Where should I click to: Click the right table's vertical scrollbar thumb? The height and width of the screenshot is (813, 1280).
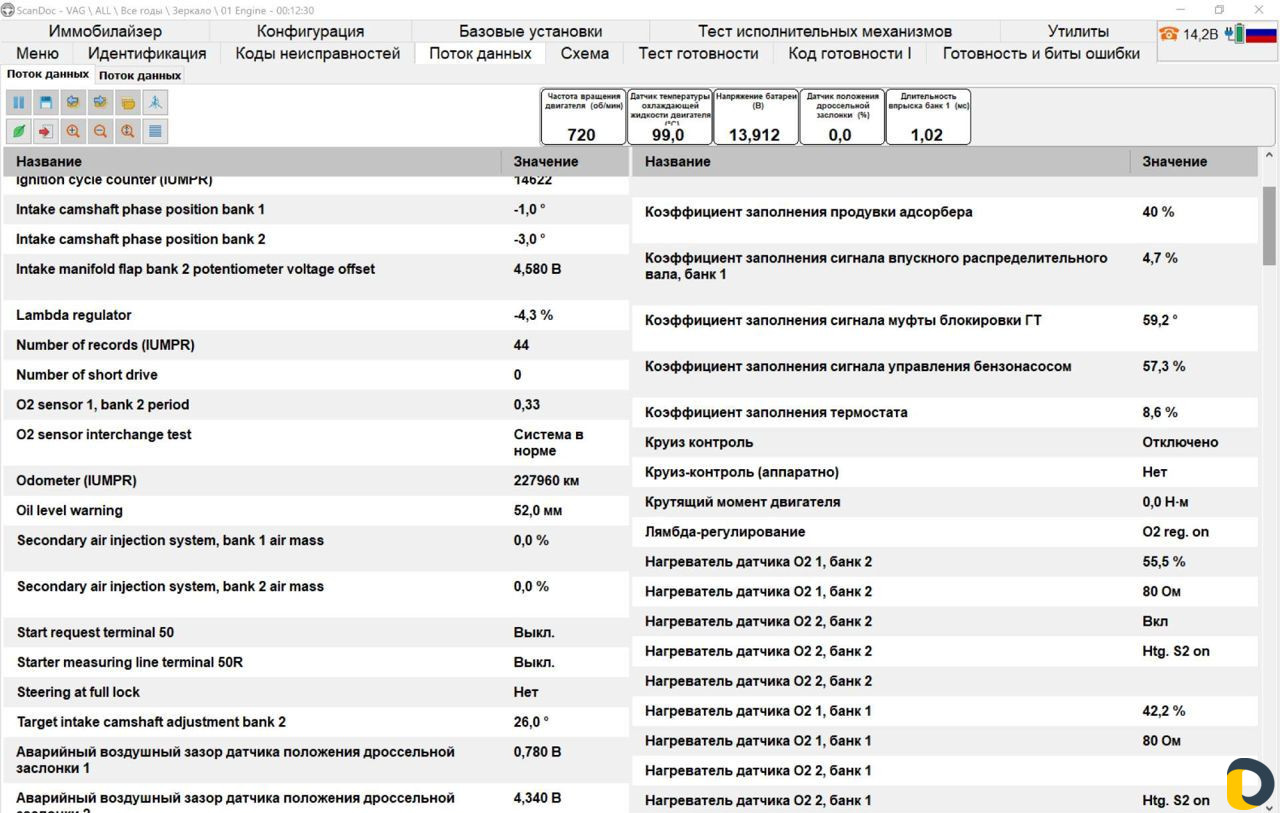[1270, 225]
